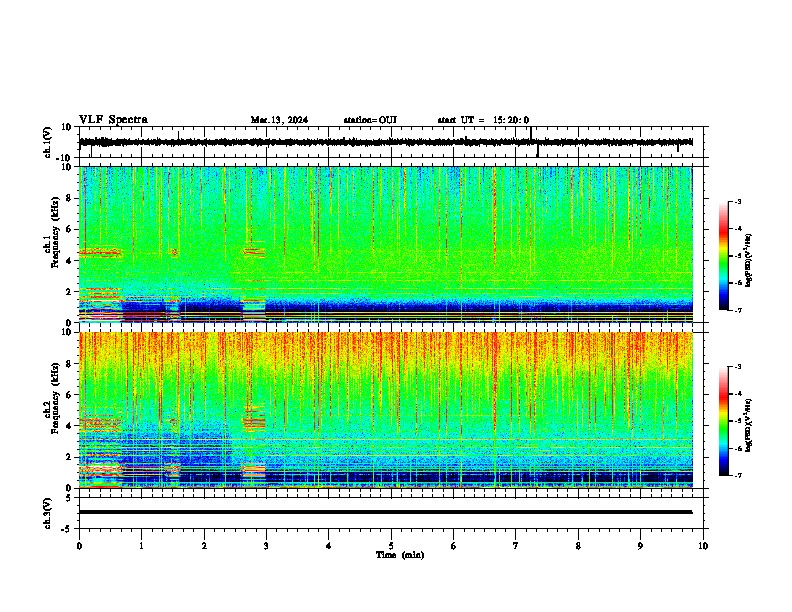Click the ch.3 flat voltage trace
The width and height of the screenshot is (792, 612).
click(x=385, y=512)
